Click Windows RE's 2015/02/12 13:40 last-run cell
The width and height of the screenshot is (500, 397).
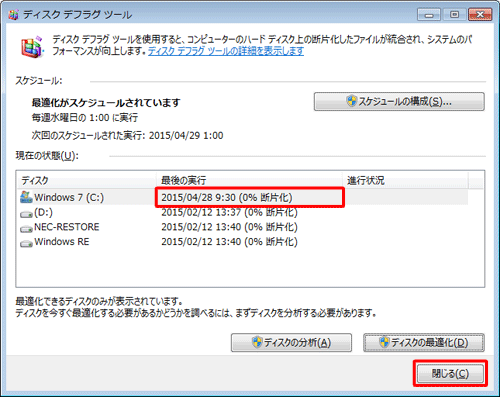(229, 242)
